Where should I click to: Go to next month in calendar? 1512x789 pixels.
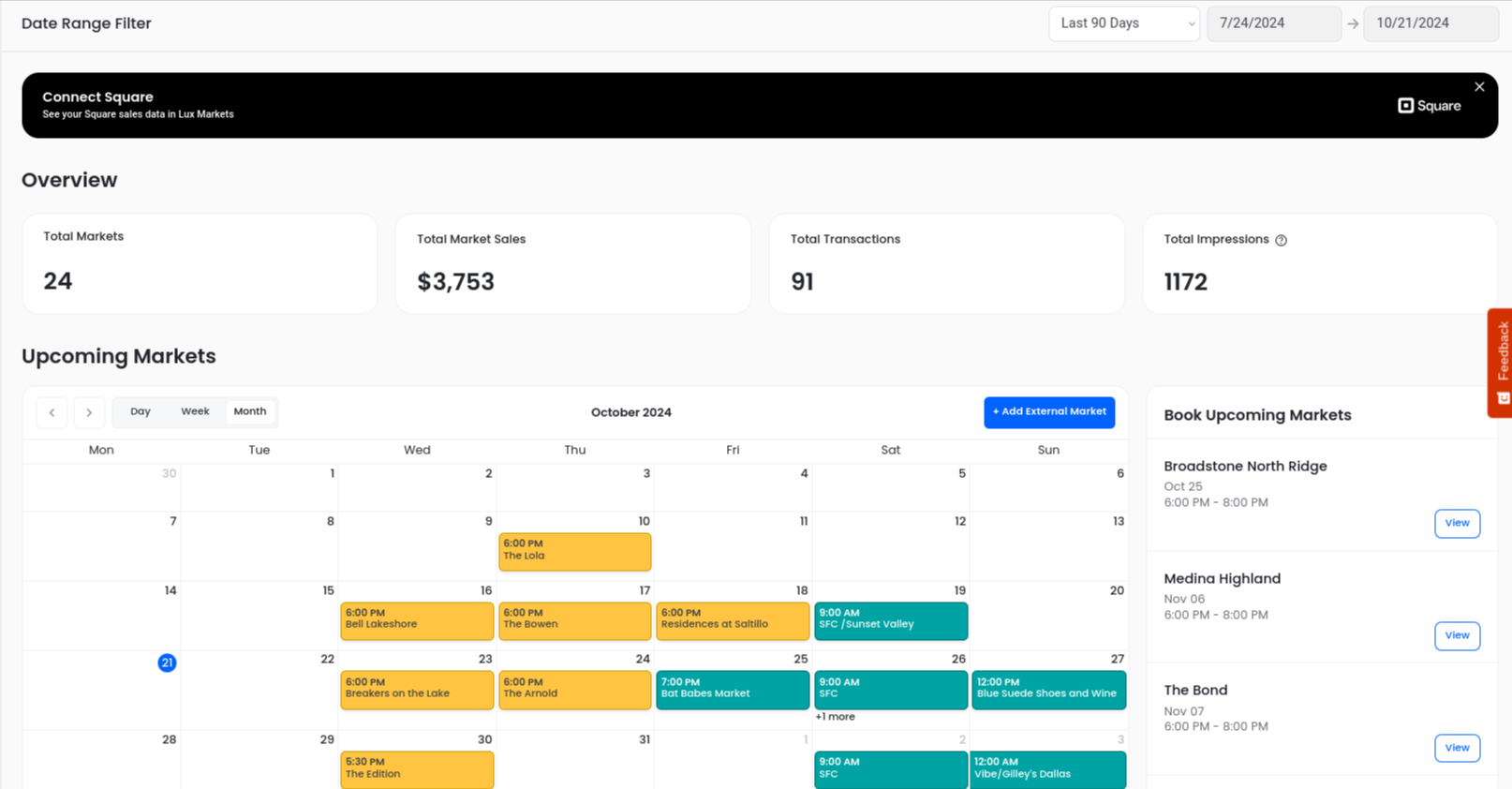coord(89,412)
